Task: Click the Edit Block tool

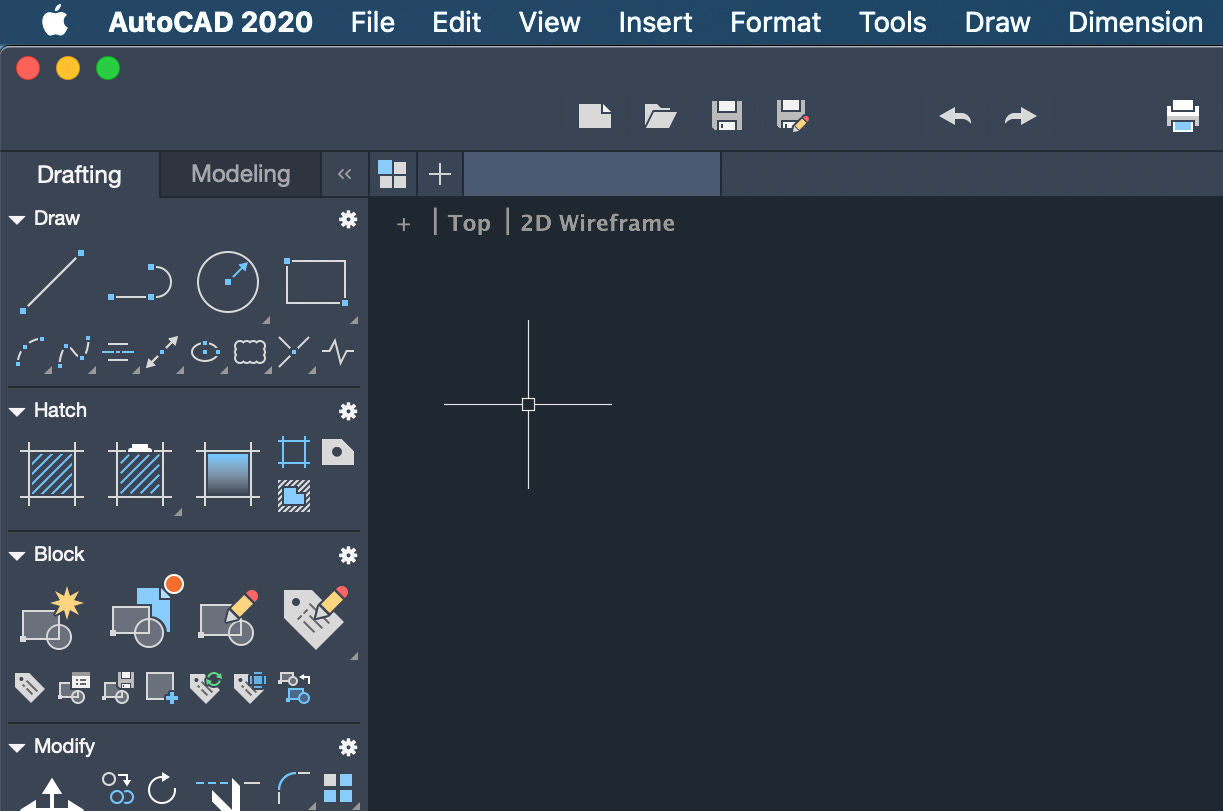Action: coord(228,618)
